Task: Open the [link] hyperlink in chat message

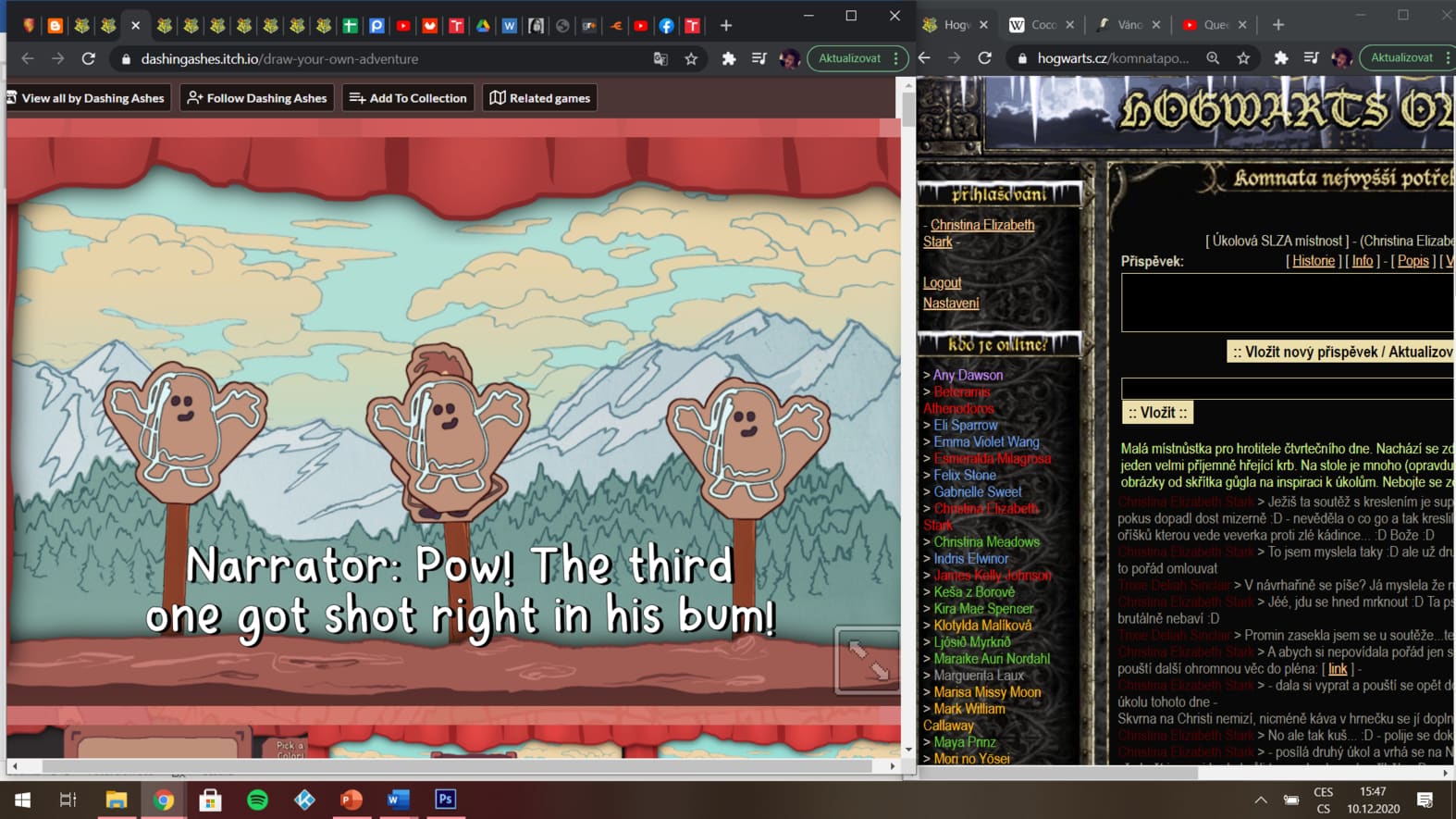Action: pyautogui.click(x=1339, y=668)
